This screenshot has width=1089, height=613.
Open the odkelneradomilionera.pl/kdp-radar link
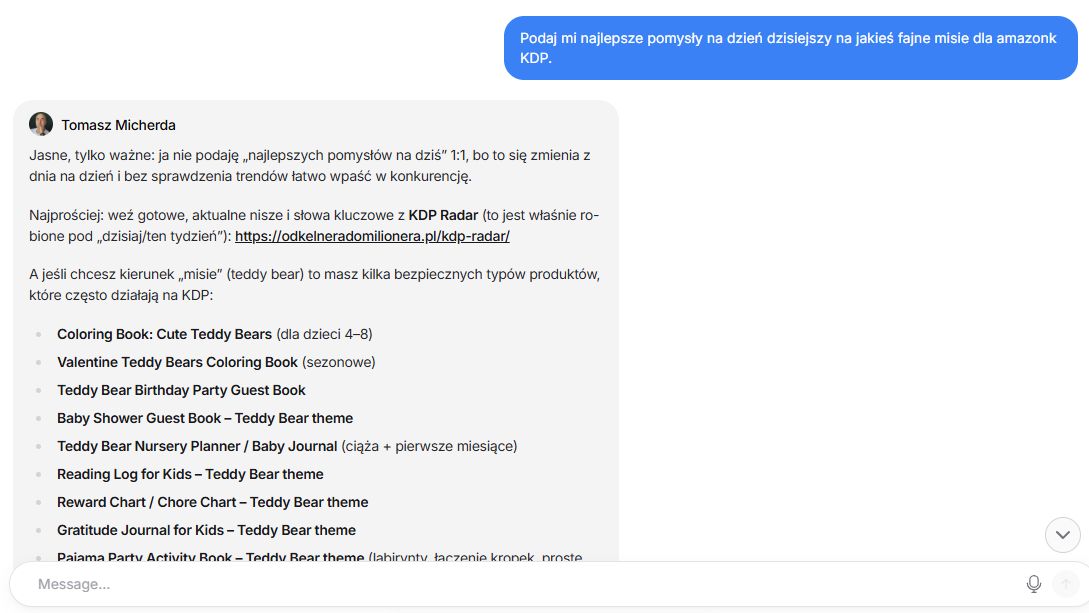click(x=372, y=236)
